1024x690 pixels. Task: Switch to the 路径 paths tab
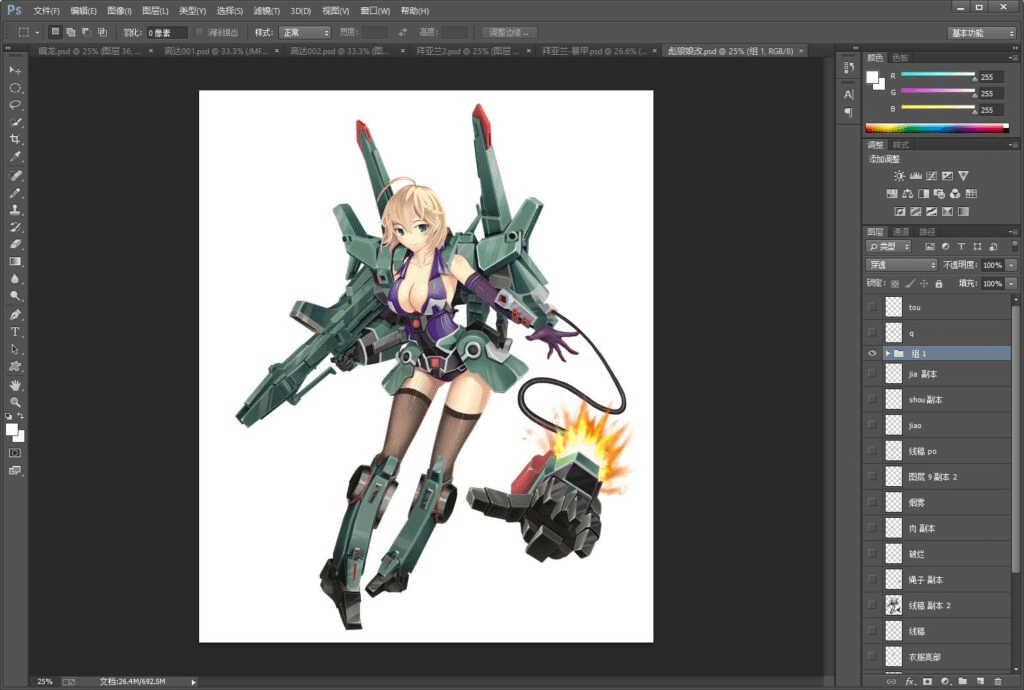click(927, 232)
